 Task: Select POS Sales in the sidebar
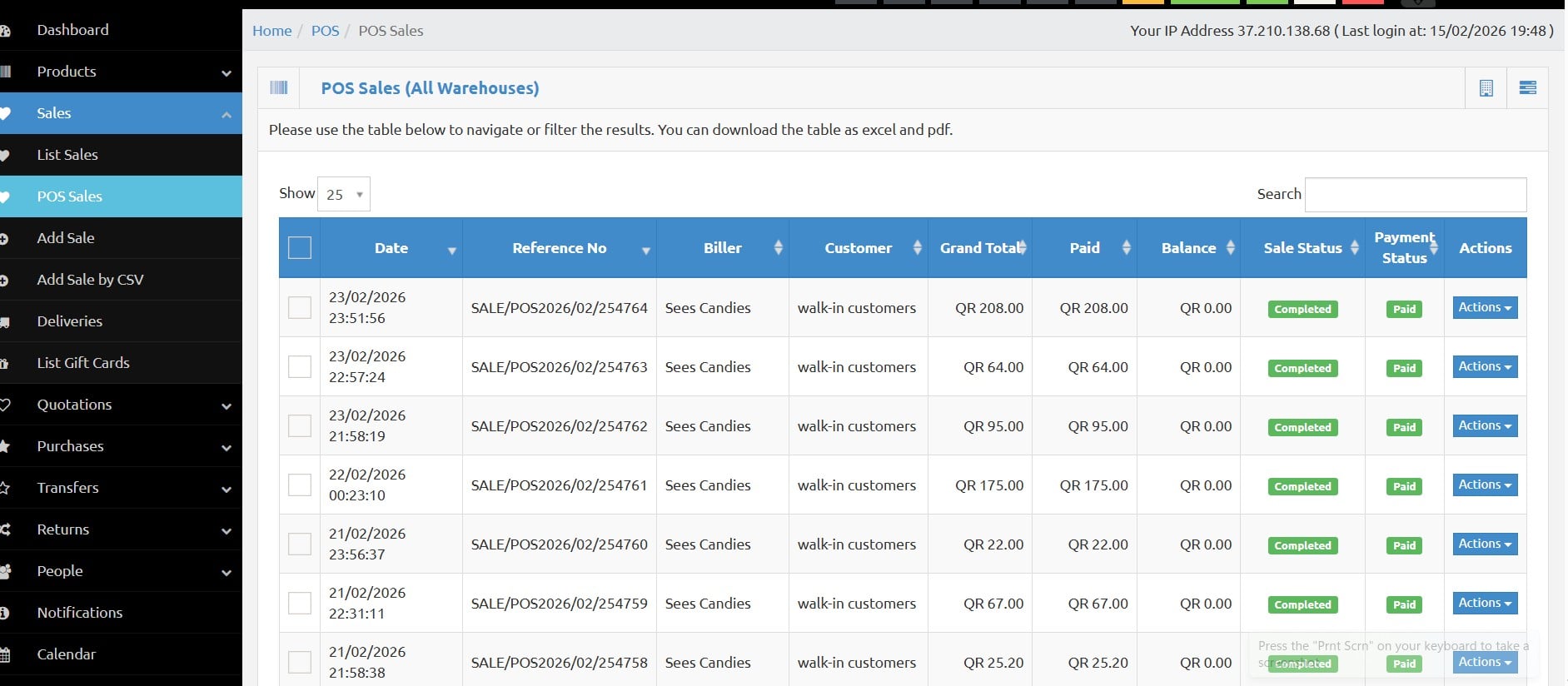[121, 196]
